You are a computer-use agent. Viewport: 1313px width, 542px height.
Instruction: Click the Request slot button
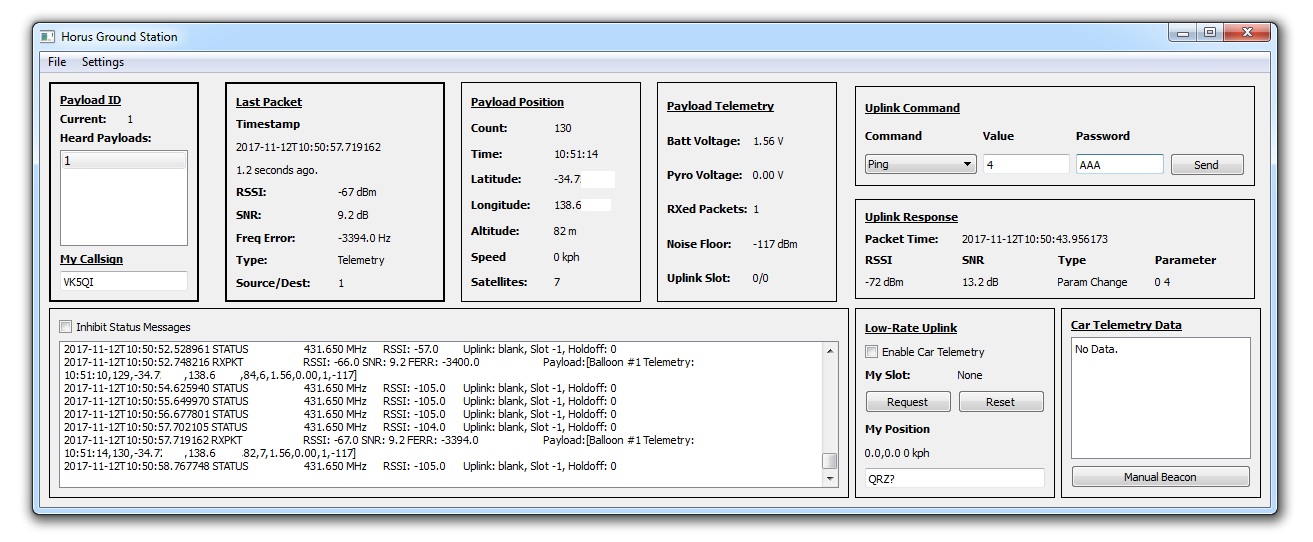click(907, 402)
